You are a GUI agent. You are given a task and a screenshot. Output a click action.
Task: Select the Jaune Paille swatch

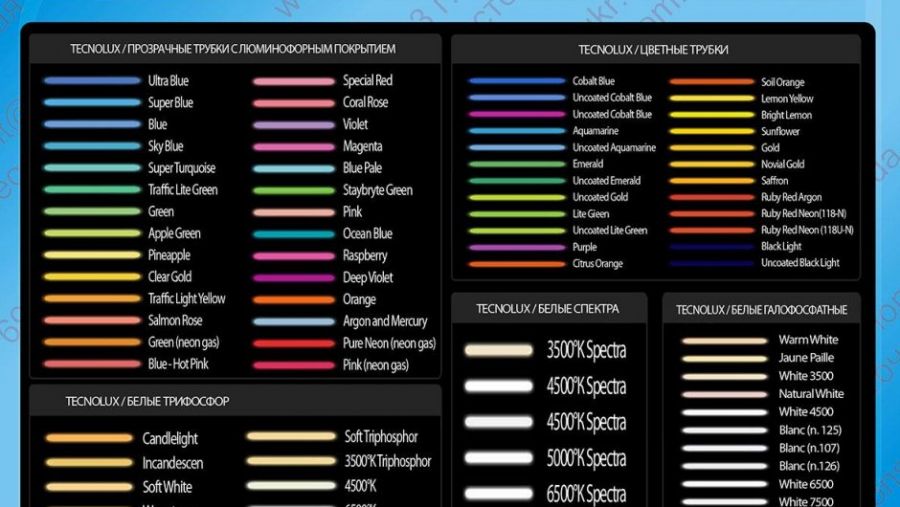pyautogui.click(x=724, y=358)
